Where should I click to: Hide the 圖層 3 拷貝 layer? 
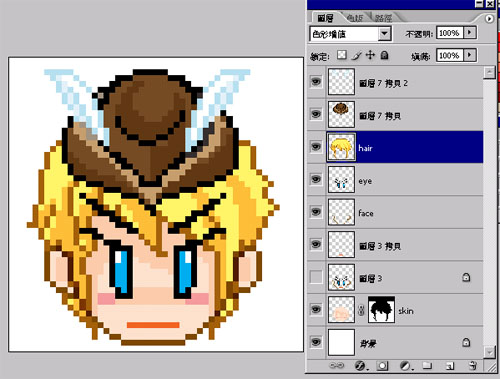click(316, 244)
